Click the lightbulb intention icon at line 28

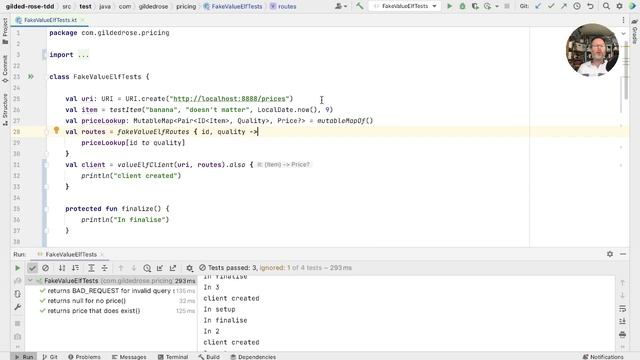pos(56,131)
